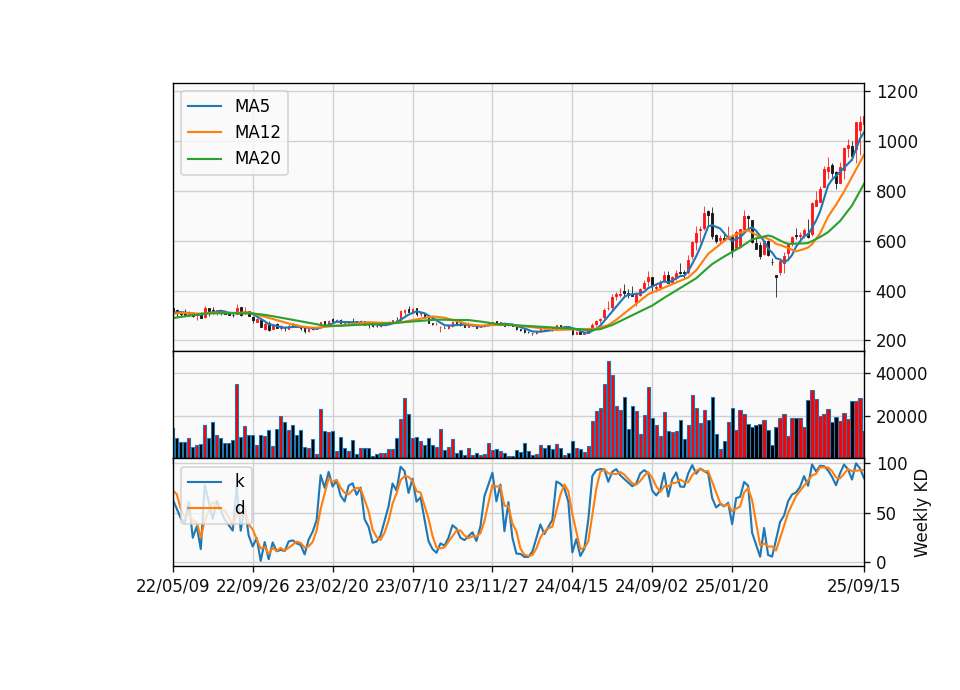960x690 pixels.
Task: Click the k legend label
Action: (x=239, y=481)
